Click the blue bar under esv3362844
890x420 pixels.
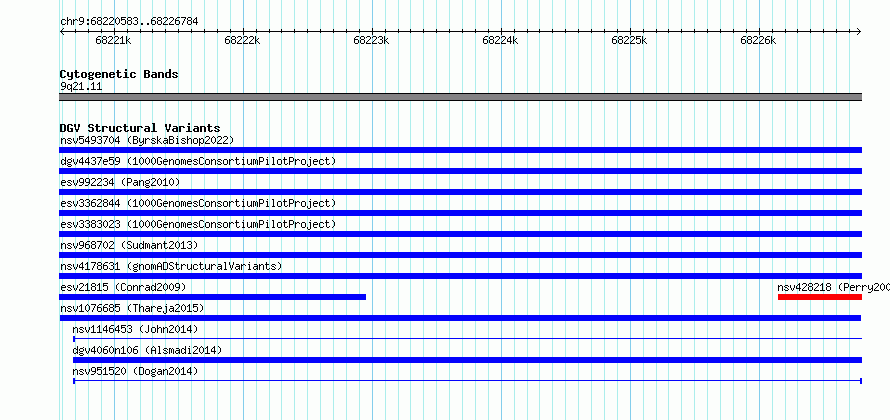pos(460,213)
